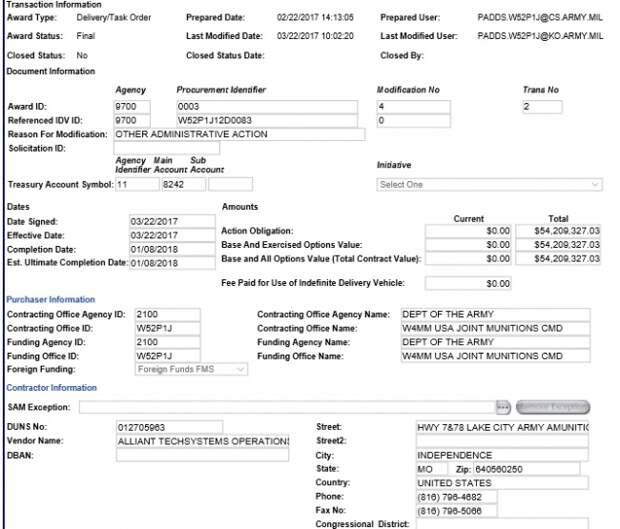Viewport: 620px width, 529px height.
Task: Click the Funding Office ID field
Action: click(x=168, y=356)
